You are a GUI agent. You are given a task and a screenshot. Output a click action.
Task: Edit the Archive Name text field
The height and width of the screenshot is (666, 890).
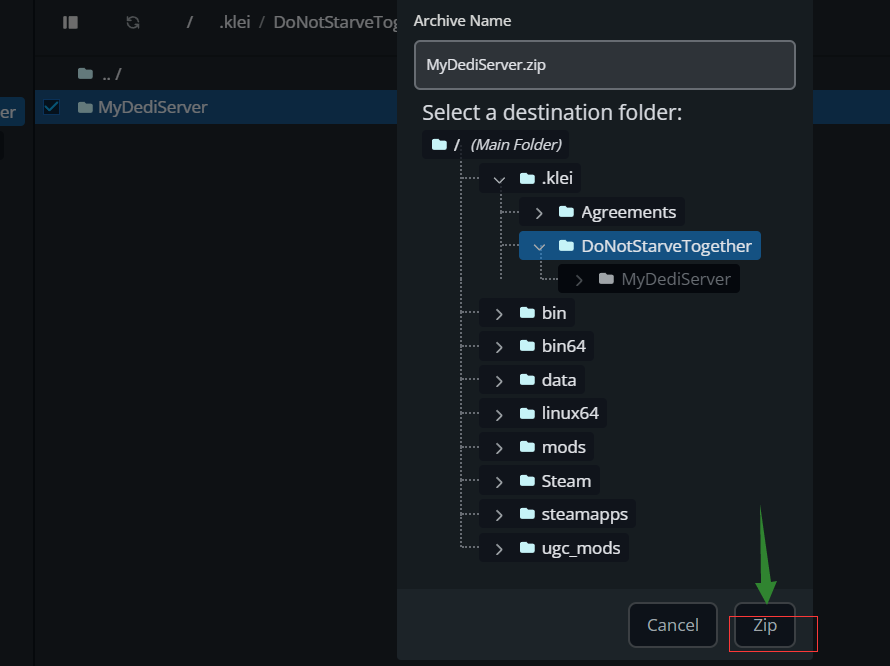tap(604, 65)
